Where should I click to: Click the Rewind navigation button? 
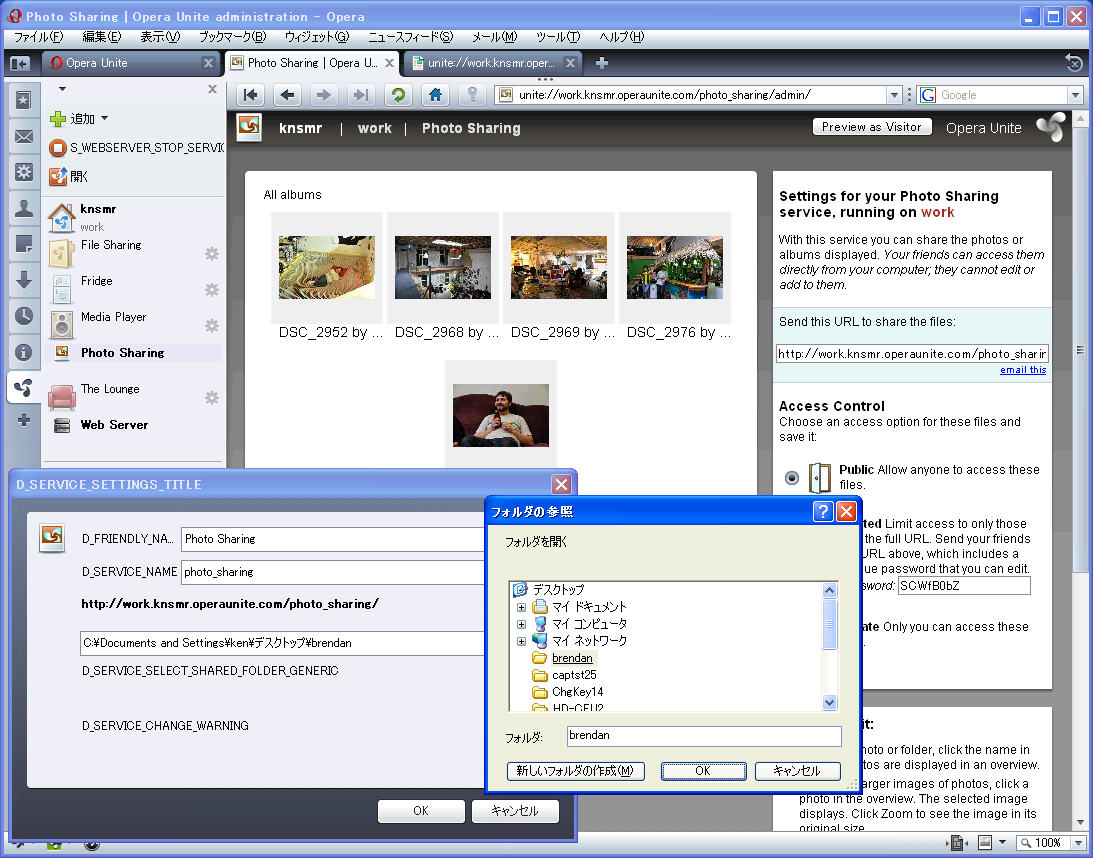(x=251, y=95)
